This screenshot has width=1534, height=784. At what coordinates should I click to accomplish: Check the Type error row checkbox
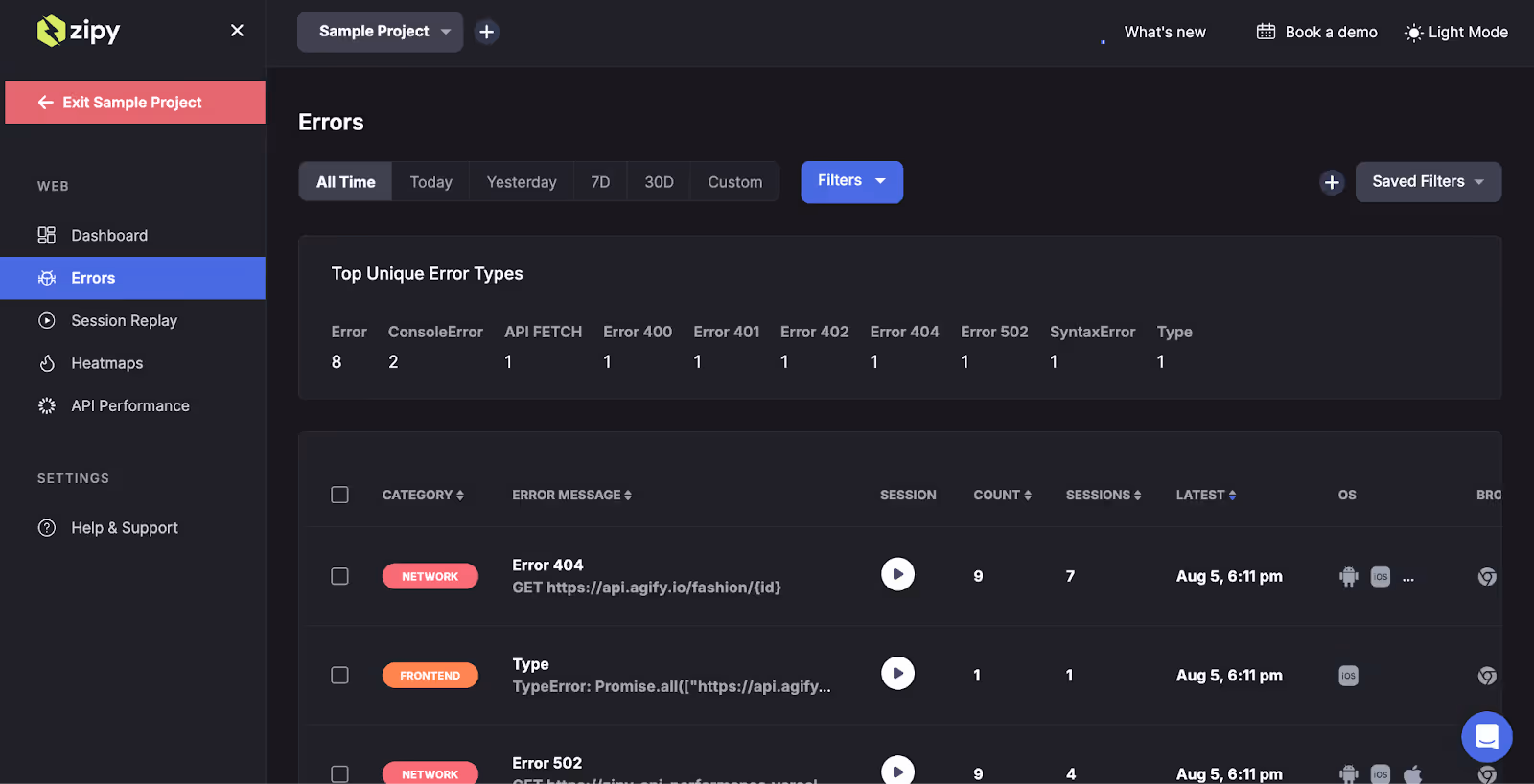[339, 675]
